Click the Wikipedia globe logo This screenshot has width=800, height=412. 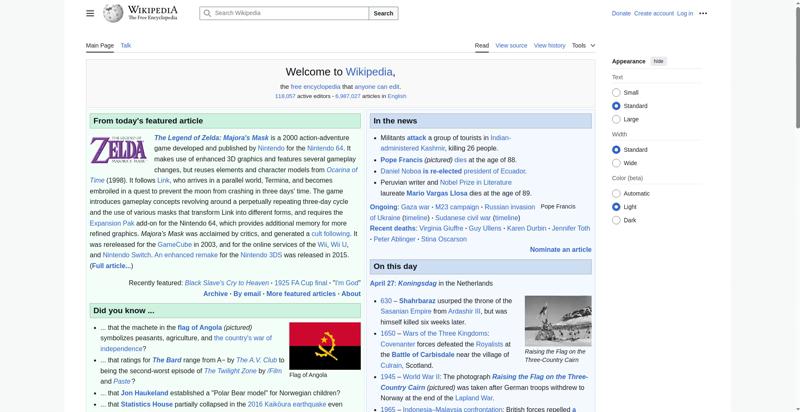tap(113, 13)
